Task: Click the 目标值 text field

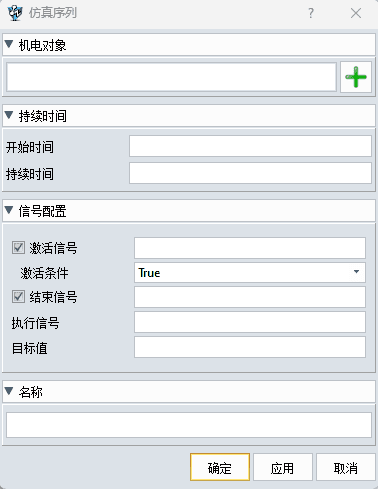Action: coord(250,347)
